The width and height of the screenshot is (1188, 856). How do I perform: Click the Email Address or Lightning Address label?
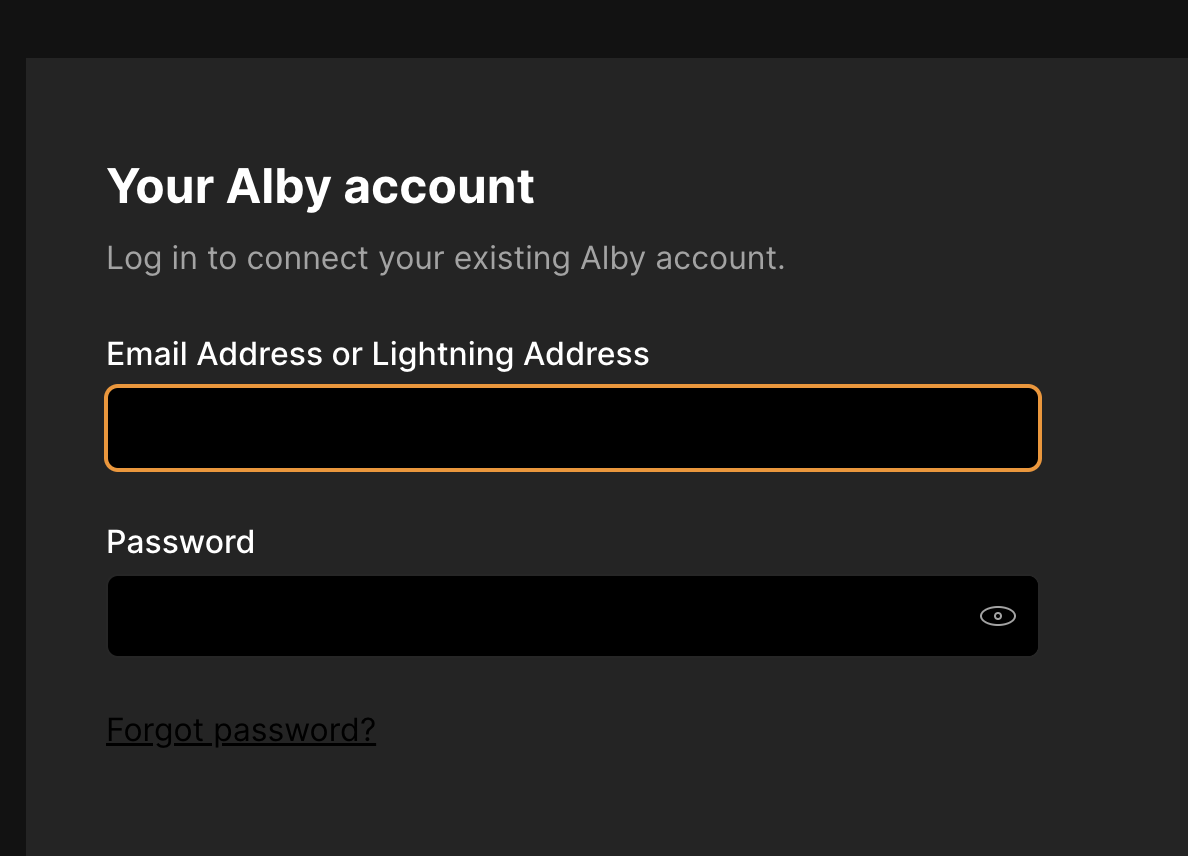[x=377, y=354]
